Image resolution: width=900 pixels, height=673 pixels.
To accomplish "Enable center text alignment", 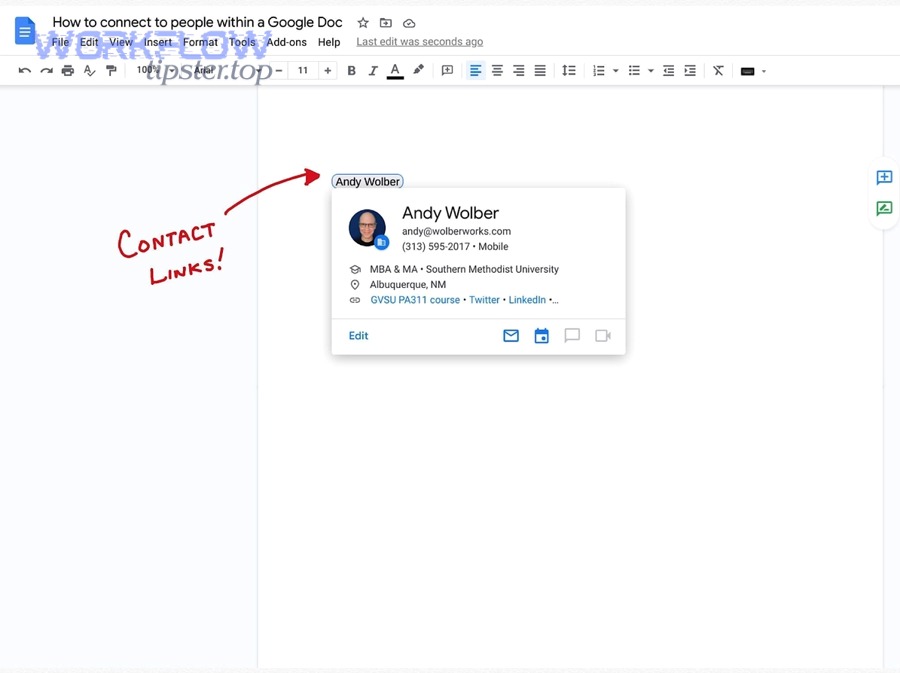I will (x=497, y=70).
